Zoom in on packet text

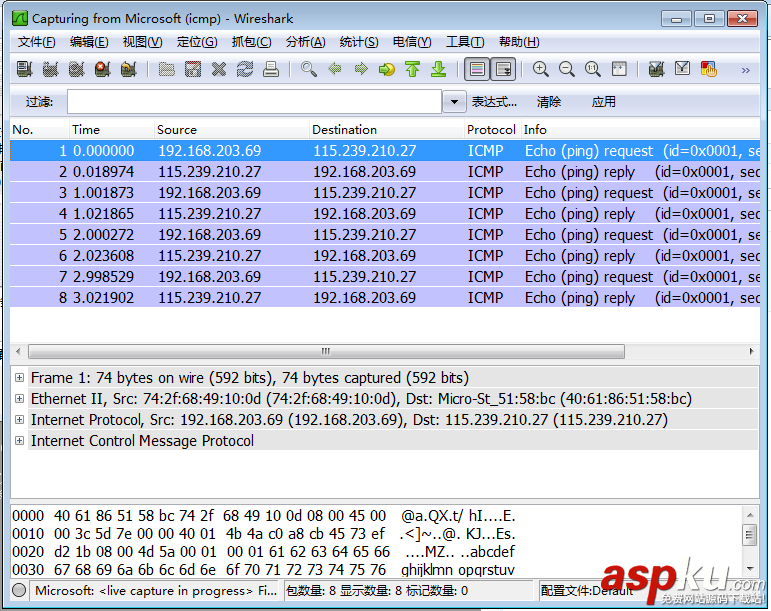coord(541,69)
